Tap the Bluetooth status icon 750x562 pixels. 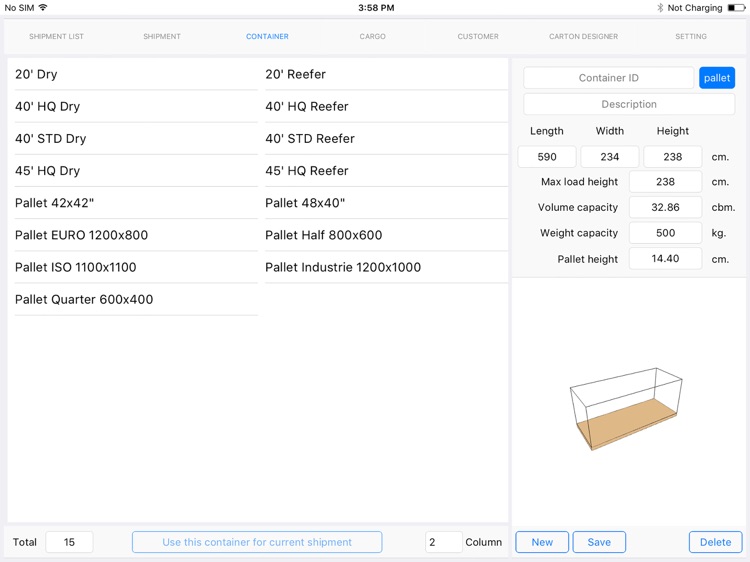pyautogui.click(x=660, y=8)
